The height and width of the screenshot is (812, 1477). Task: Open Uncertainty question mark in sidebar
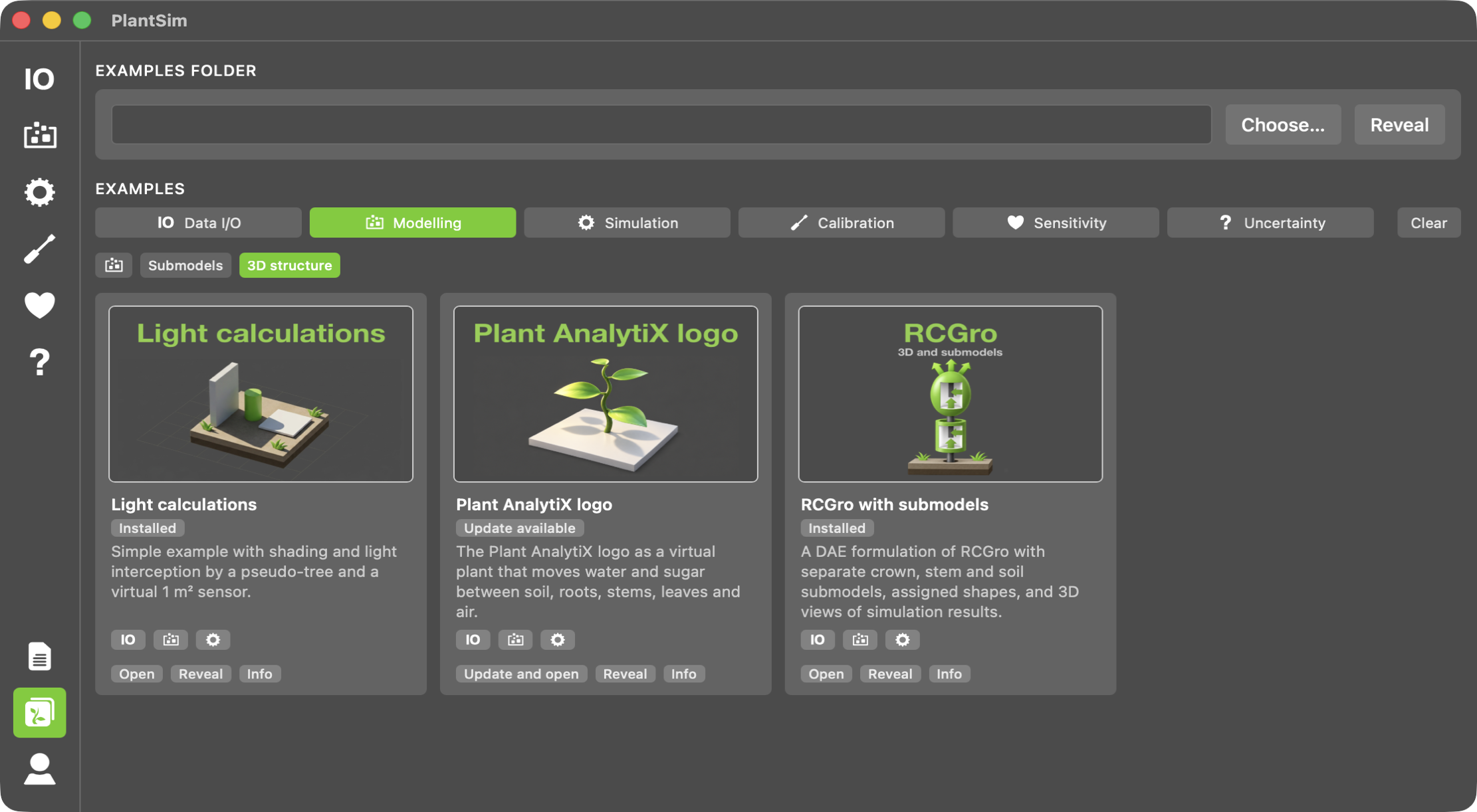(40, 362)
